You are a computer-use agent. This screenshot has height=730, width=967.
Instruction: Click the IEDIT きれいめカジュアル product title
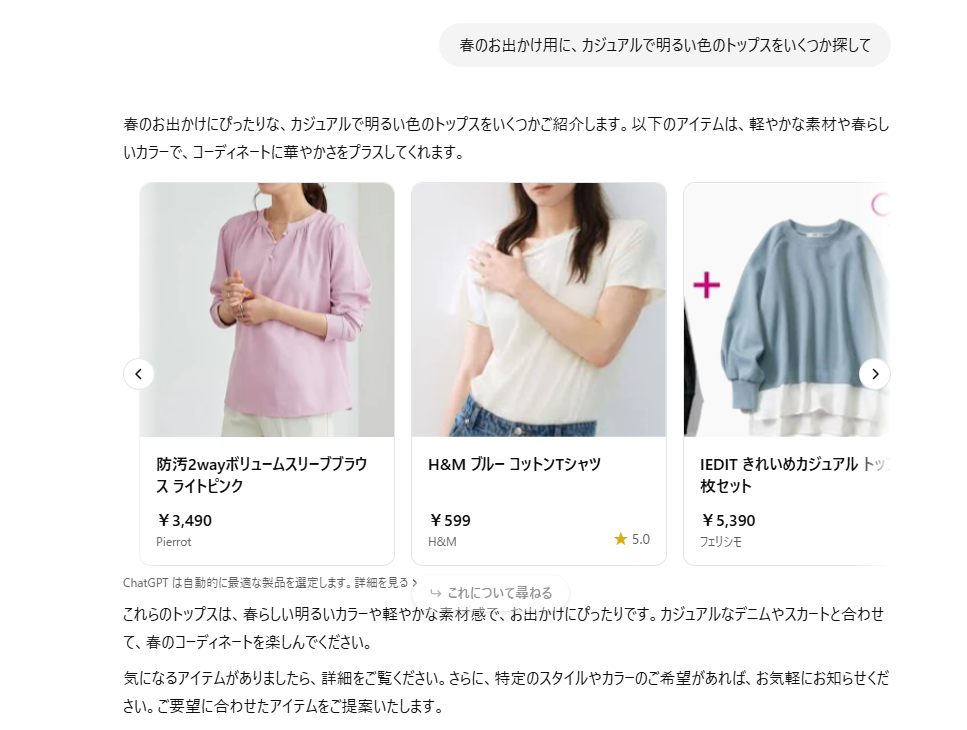click(x=794, y=475)
